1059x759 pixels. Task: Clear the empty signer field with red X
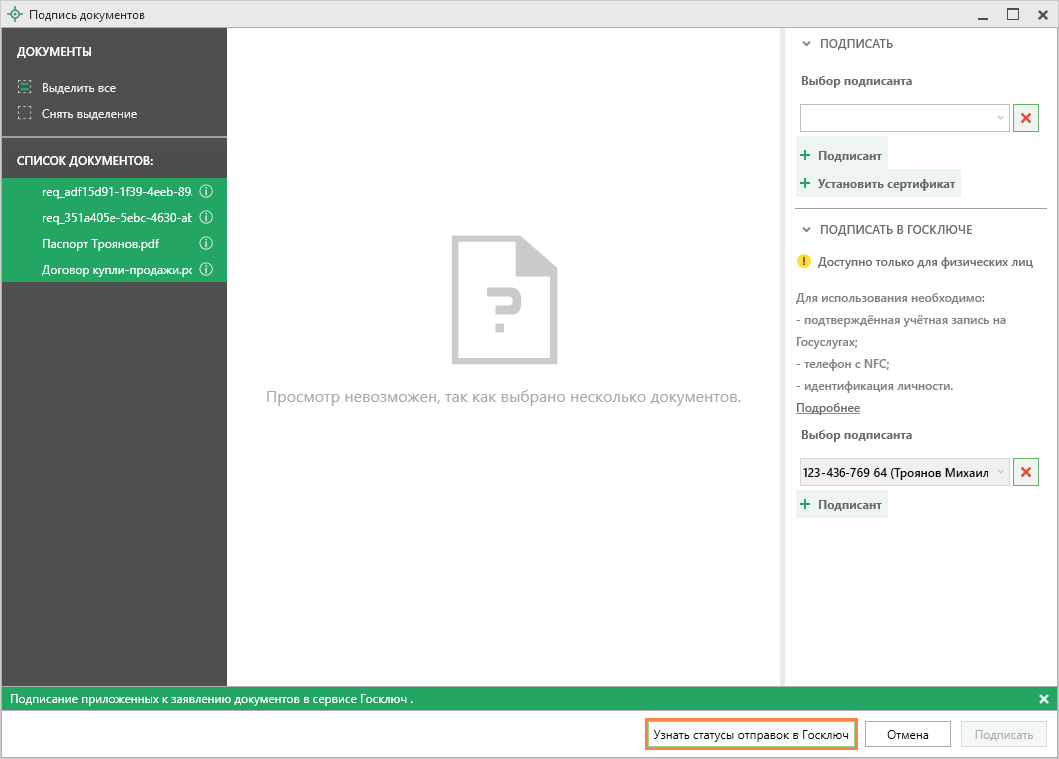tap(1026, 118)
